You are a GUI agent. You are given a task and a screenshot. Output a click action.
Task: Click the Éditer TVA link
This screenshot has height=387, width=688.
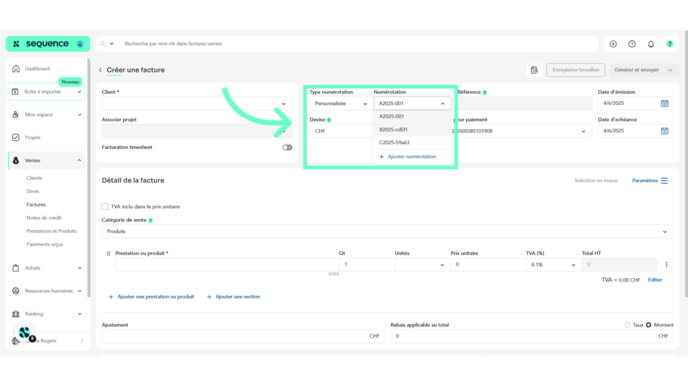click(x=655, y=280)
